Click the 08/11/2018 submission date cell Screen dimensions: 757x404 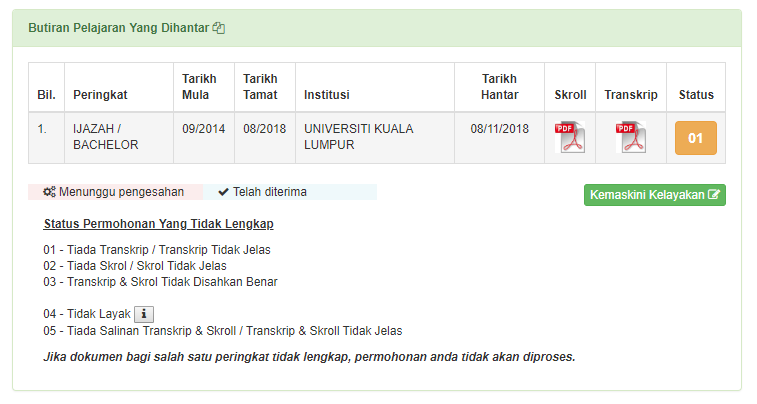(499, 129)
